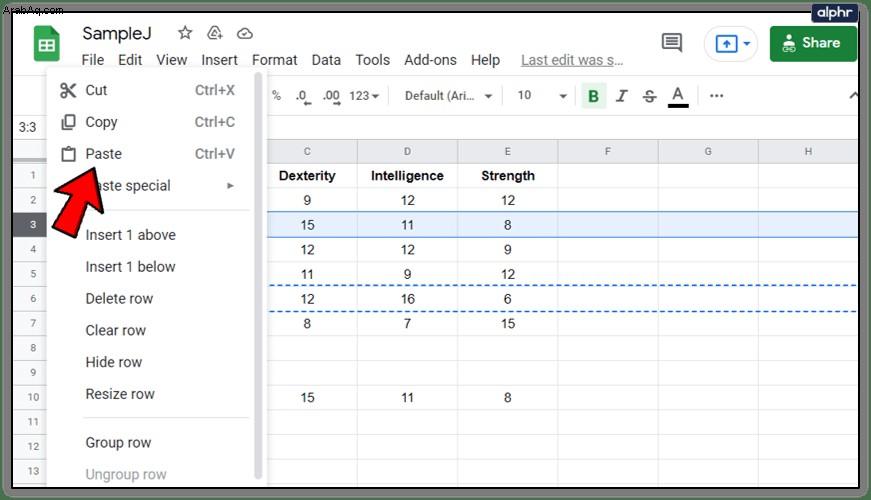
Task: Open the 123 number format dropdown
Action: click(364, 96)
